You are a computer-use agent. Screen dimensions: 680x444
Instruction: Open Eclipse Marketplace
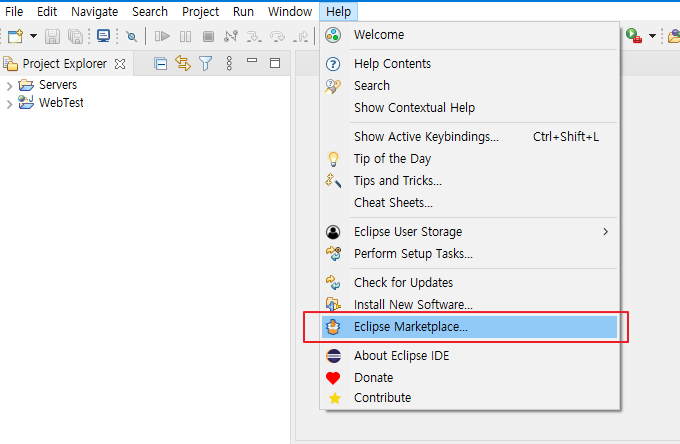pyautogui.click(x=470, y=327)
